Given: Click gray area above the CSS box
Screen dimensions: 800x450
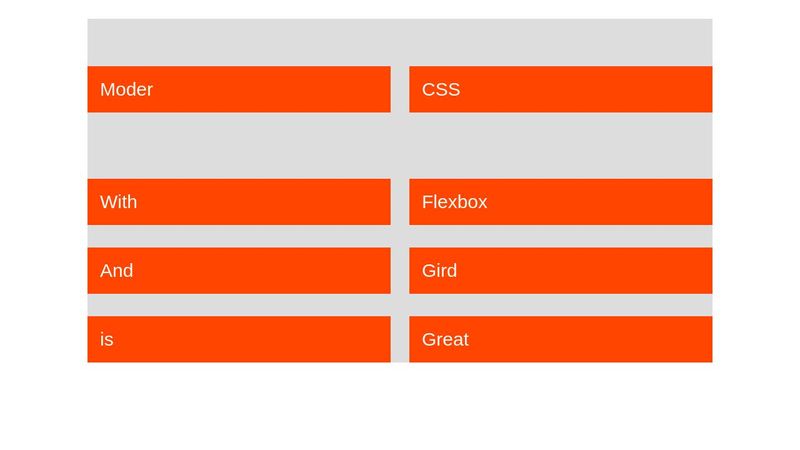Looking at the screenshot, I should pyautogui.click(x=561, y=42).
